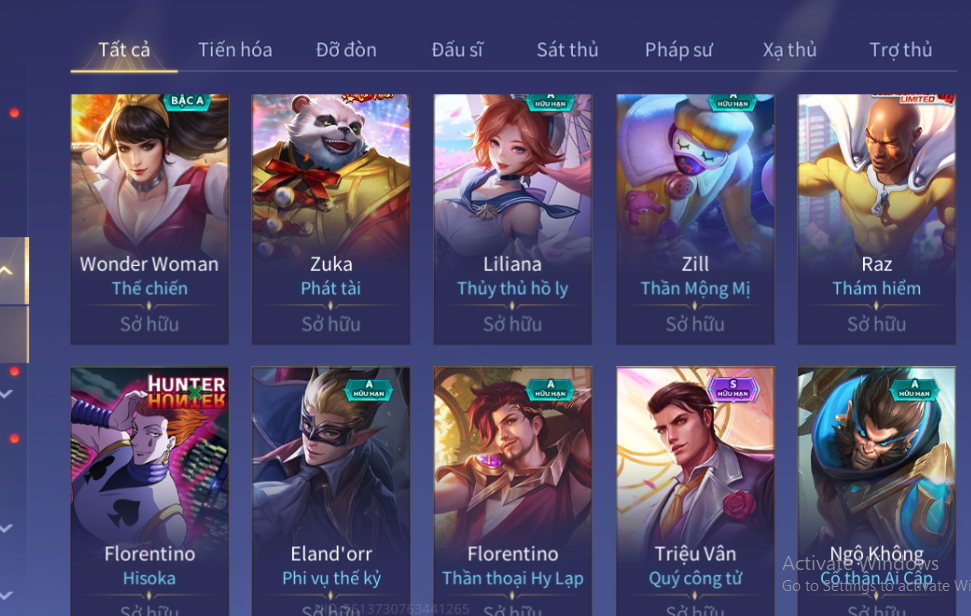Viewport: 971px width, 616px height.
Task: Click the BẬC A badge on Wonder Woman
Action: tap(186, 100)
